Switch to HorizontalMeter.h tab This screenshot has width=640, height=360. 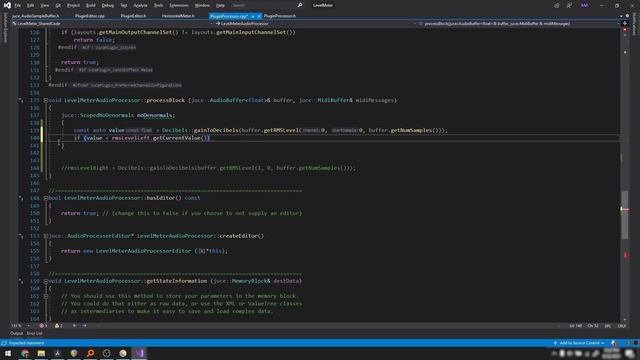(x=178, y=16)
